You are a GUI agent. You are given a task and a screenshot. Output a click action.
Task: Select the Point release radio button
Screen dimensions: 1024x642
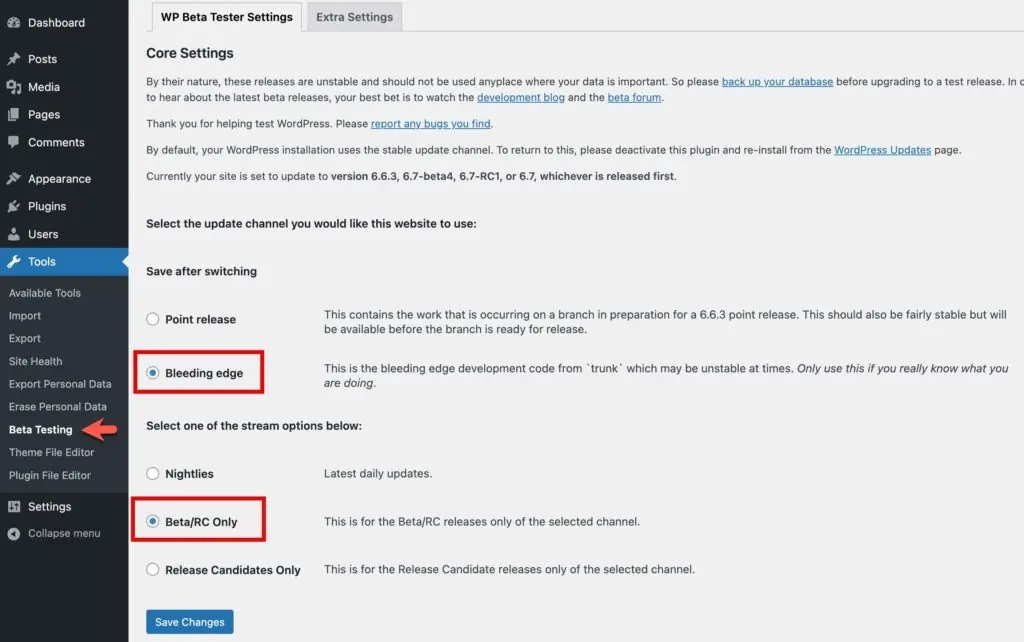(153, 319)
